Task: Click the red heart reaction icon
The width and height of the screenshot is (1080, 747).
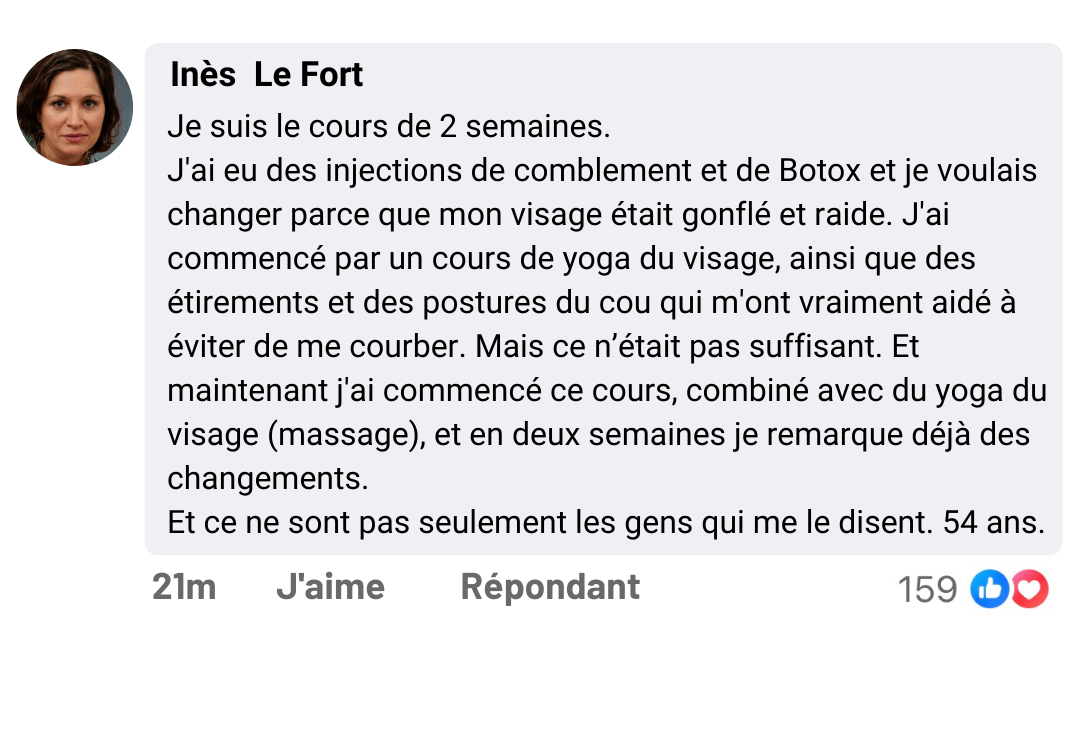Action: click(x=1031, y=589)
